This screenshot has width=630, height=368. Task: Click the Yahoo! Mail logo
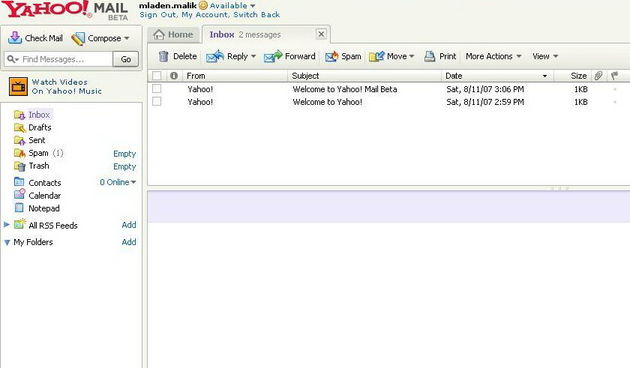[x=65, y=10]
